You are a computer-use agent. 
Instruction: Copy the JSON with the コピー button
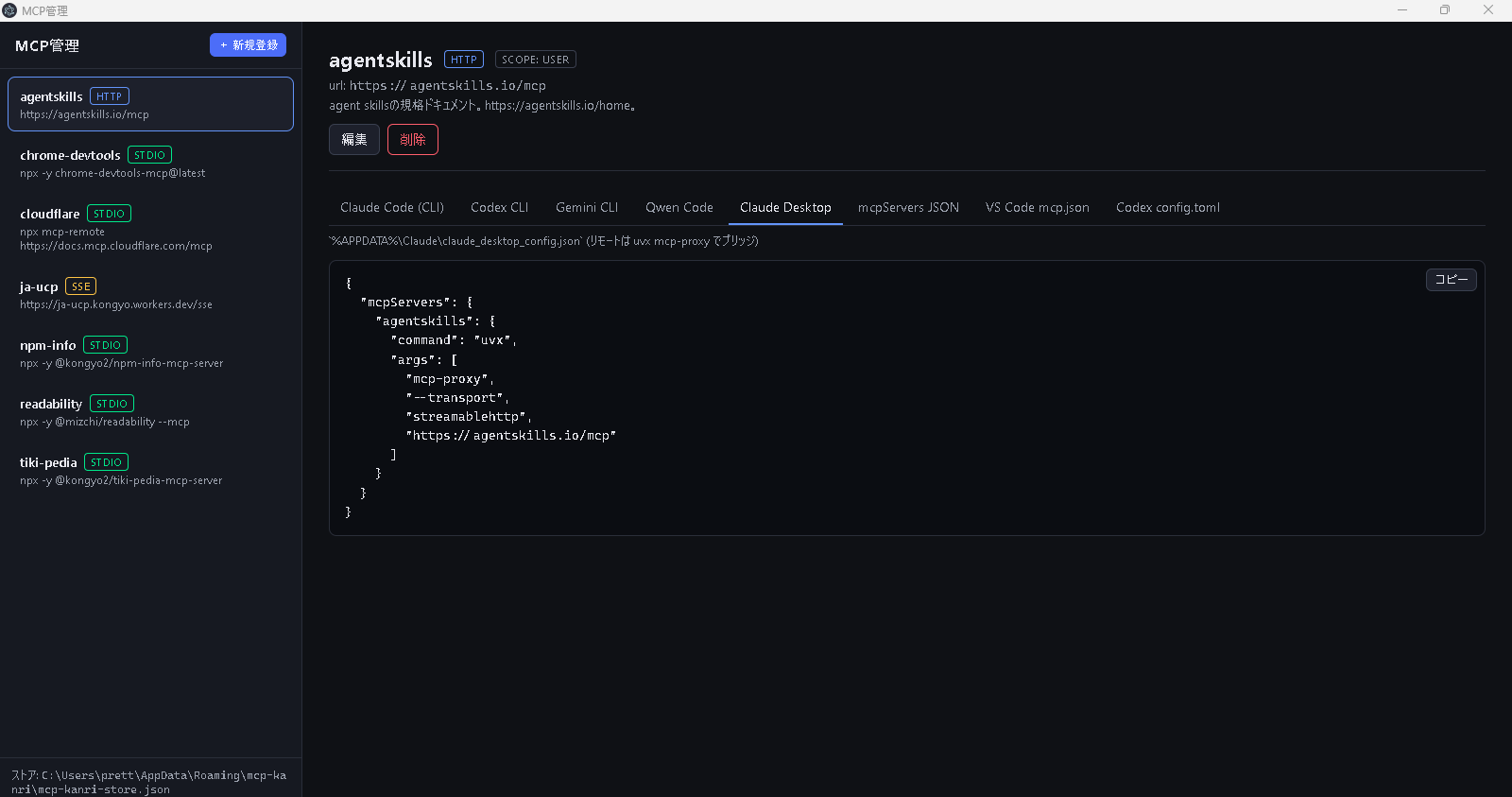click(x=1452, y=279)
